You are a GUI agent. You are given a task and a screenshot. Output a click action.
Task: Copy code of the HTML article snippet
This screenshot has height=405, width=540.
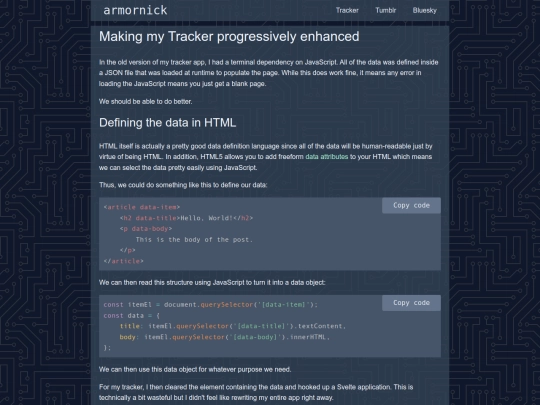(411, 205)
